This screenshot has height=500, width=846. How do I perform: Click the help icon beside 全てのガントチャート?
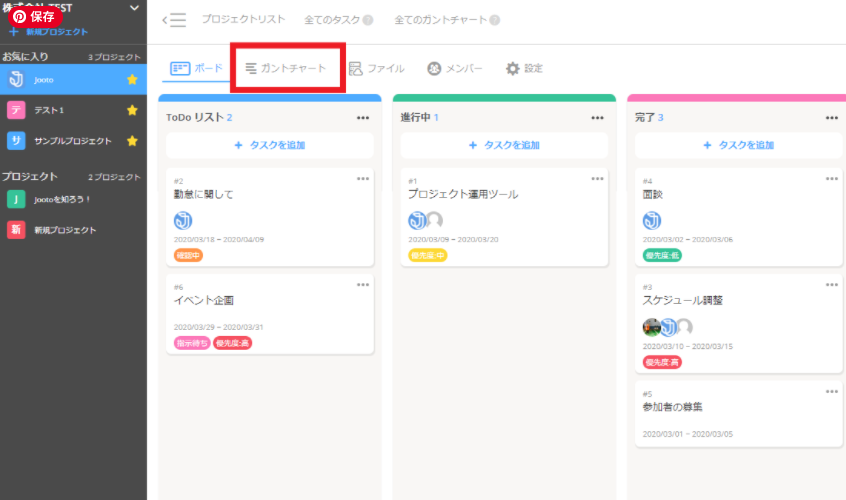(x=494, y=20)
